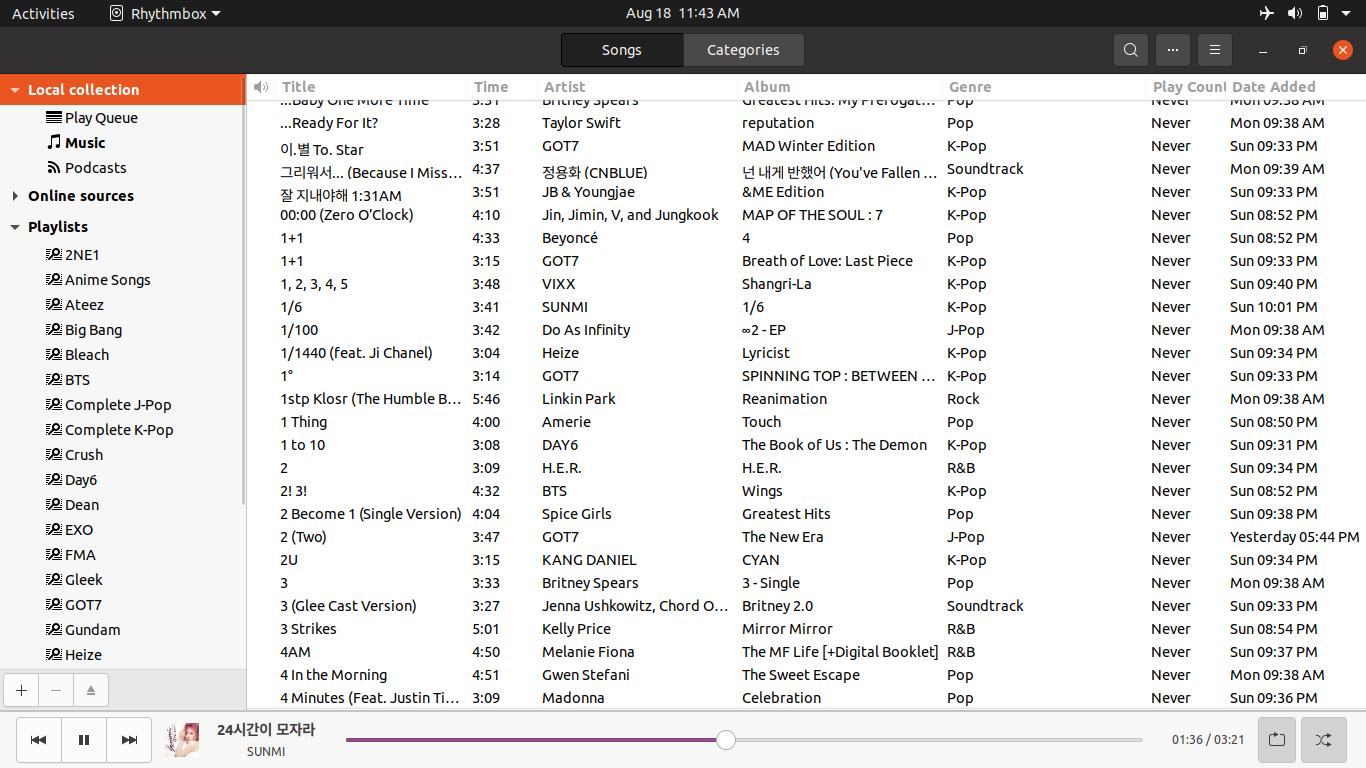Viewport: 1366px width, 768px height.
Task: Expand the Online sources section
Action: [15, 196]
